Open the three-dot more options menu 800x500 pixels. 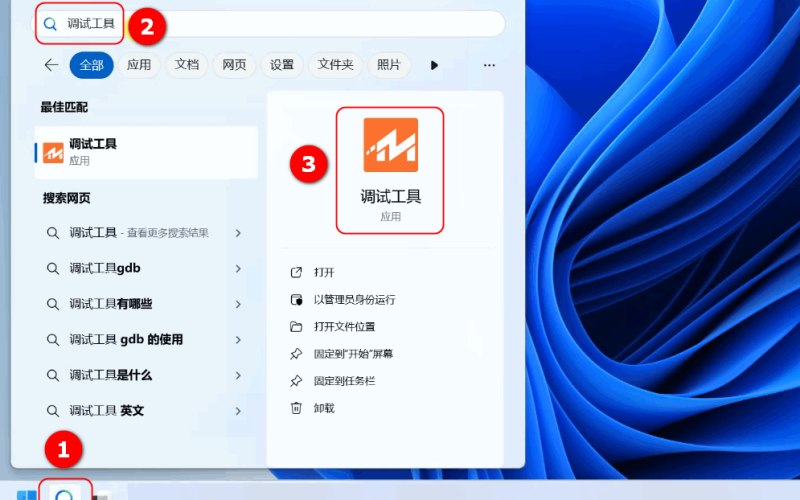coord(489,65)
